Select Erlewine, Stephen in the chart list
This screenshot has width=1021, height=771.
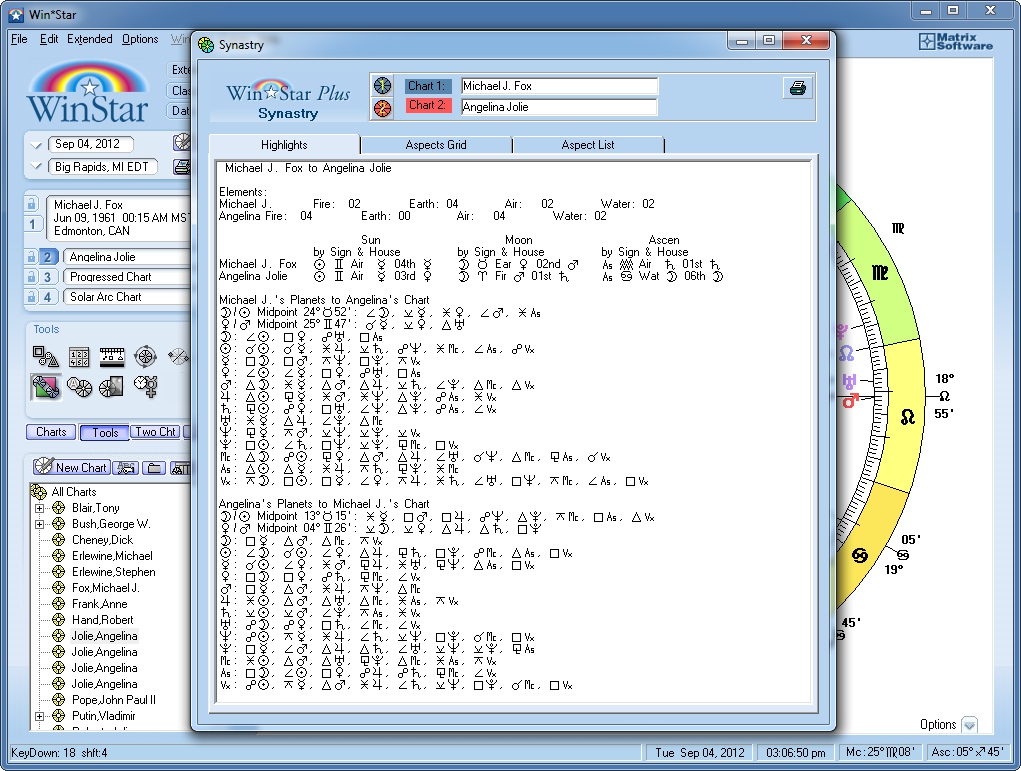(113, 572)
